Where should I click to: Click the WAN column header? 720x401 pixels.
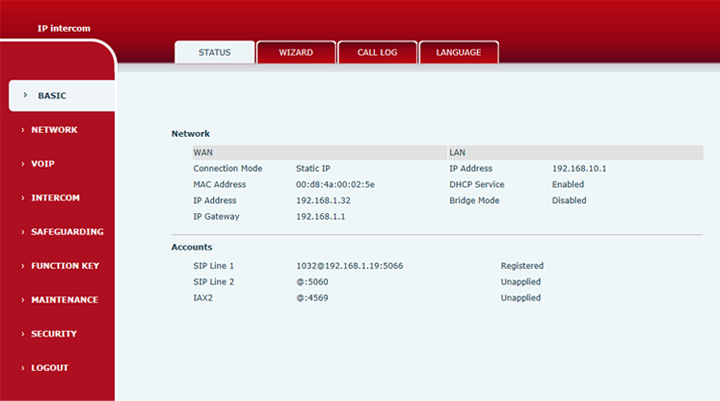pos(203,152)
